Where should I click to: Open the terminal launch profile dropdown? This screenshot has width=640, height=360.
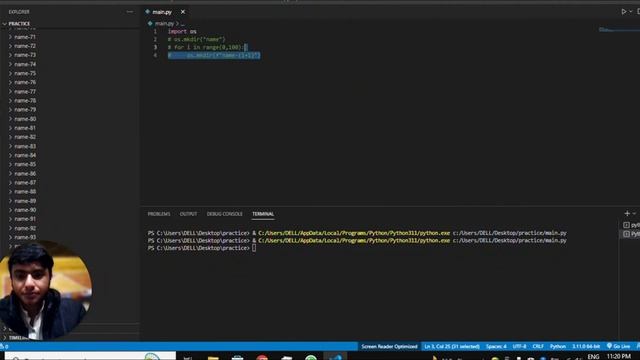(x=634, y=213)
